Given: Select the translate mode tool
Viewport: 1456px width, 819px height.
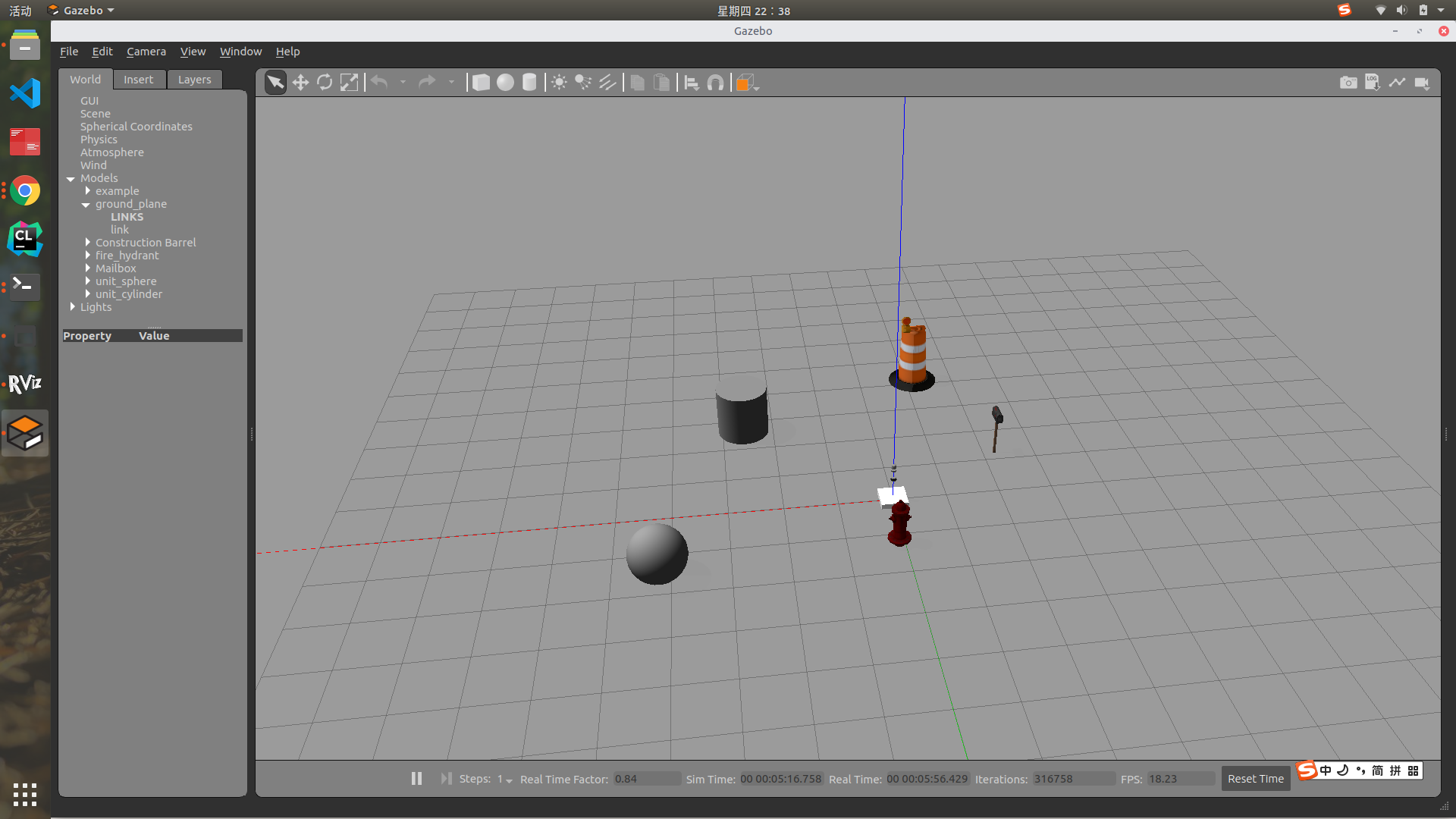Looking at the screenshot, I should pyautogui.click(x=300, y=83).
